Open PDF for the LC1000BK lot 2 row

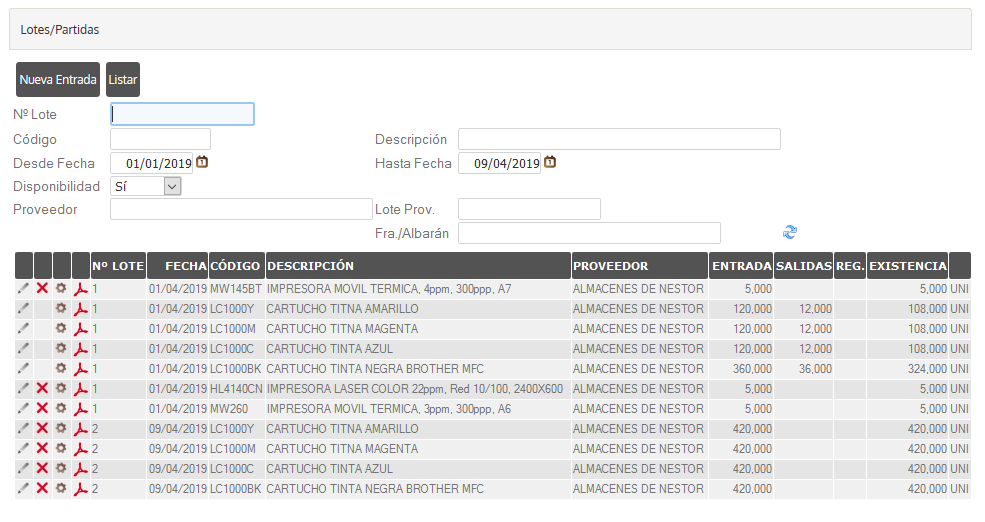81,489
